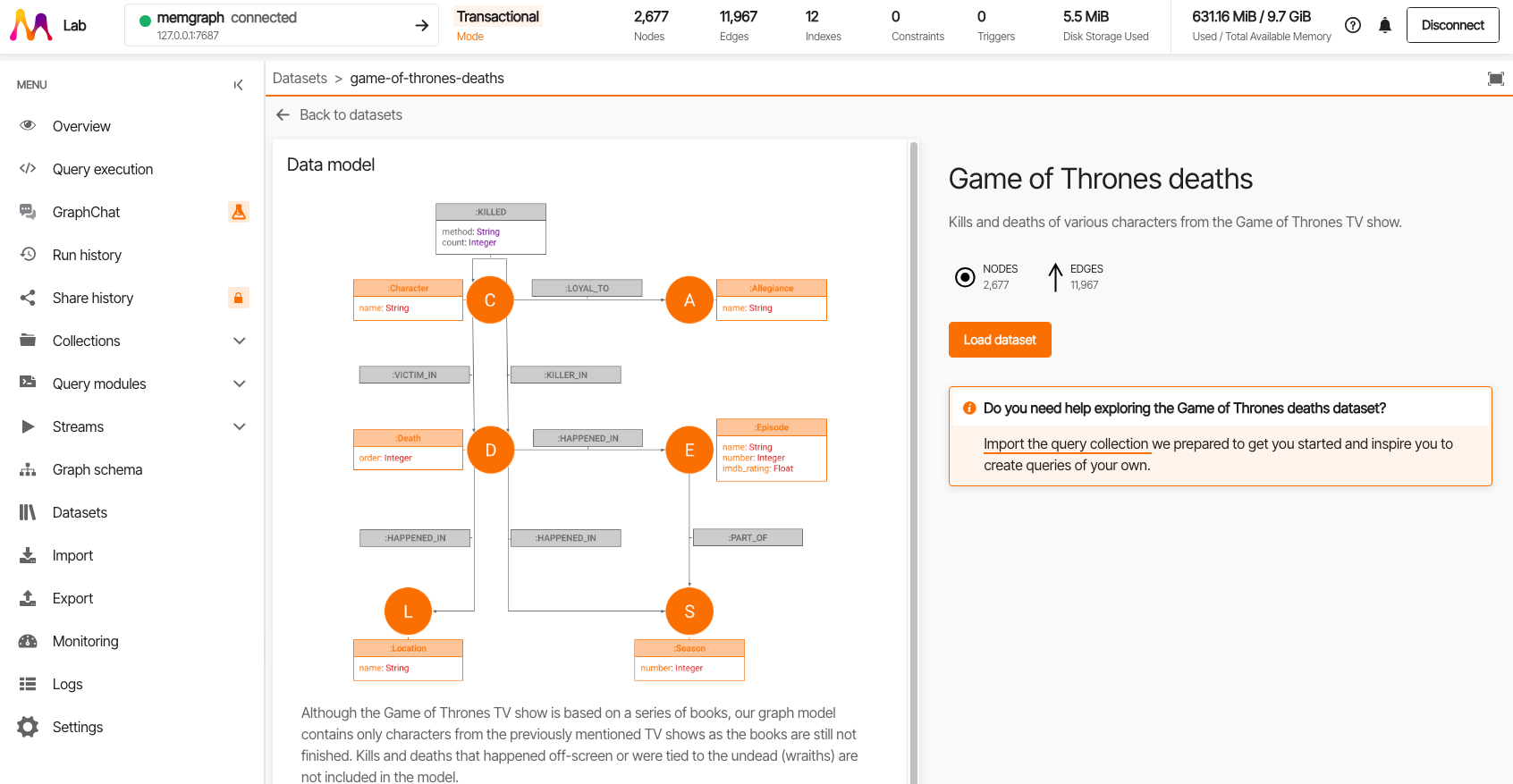This screenshot has height=784, width=1513.
Task: Click the Import download icon
Action: 28,555
